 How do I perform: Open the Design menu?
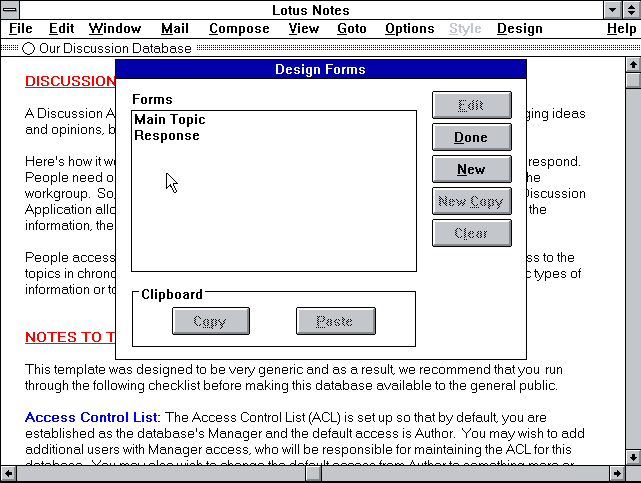519,29
